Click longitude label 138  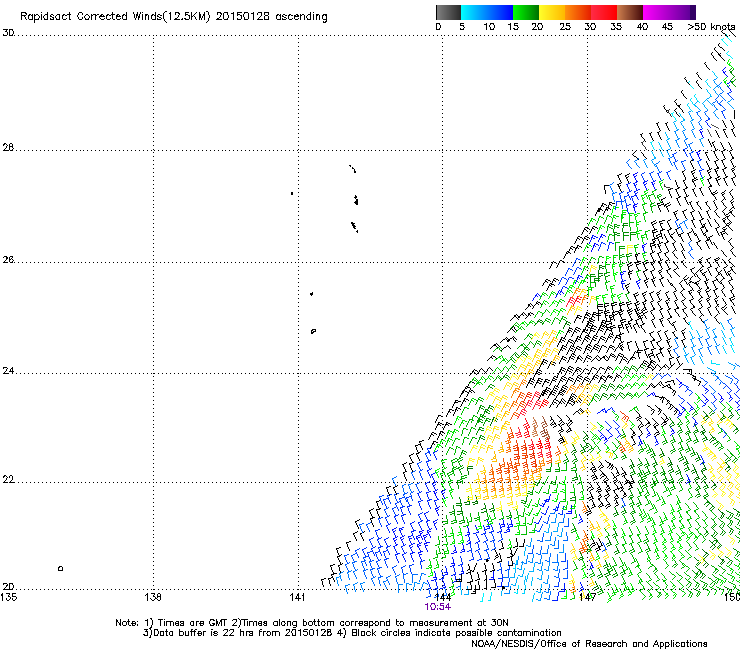tap(153, 598)
